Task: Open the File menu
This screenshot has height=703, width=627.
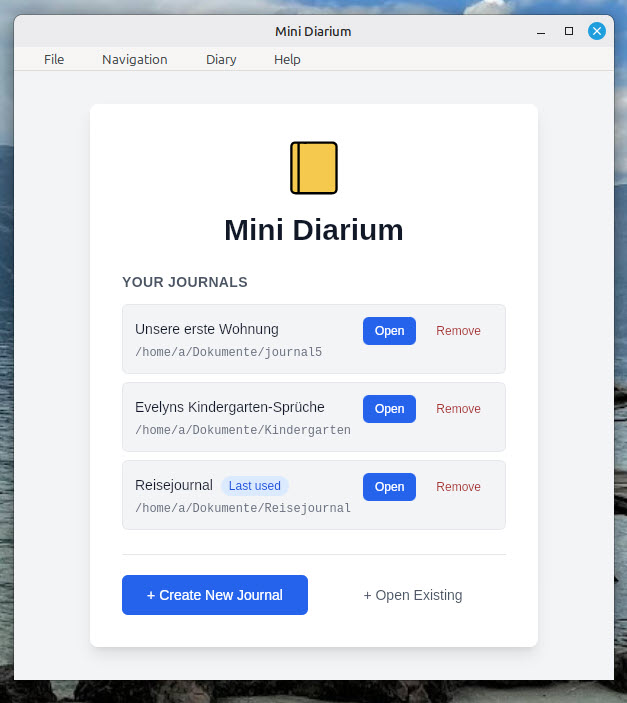Action: pyautogui.click(x=54, y=59)
